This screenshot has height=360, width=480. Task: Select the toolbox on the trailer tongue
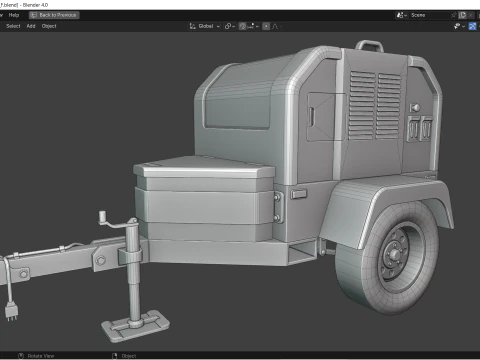(204, 198)
